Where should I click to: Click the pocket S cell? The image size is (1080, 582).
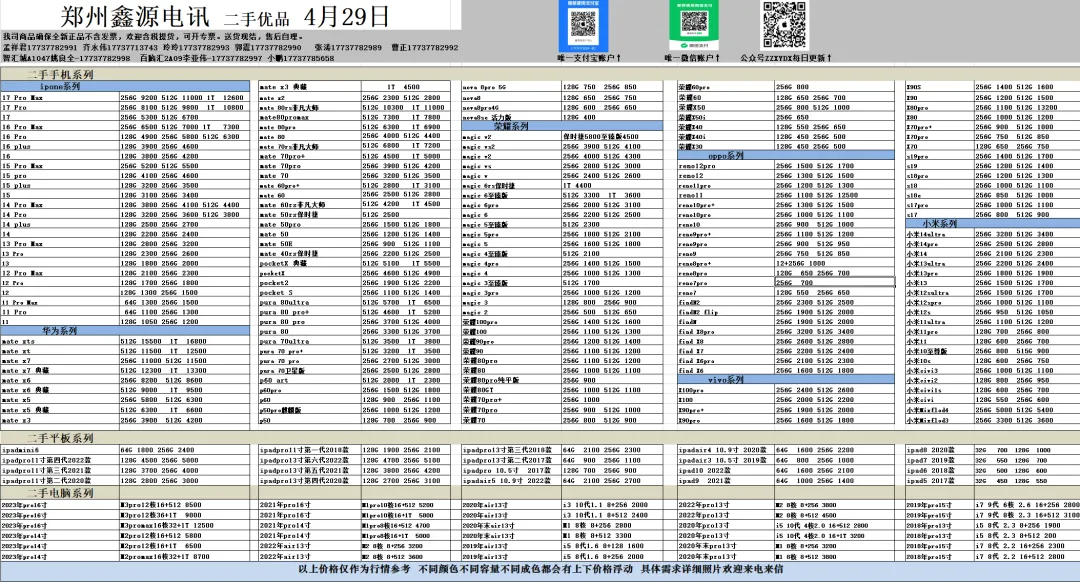click(x=310, y=293)
